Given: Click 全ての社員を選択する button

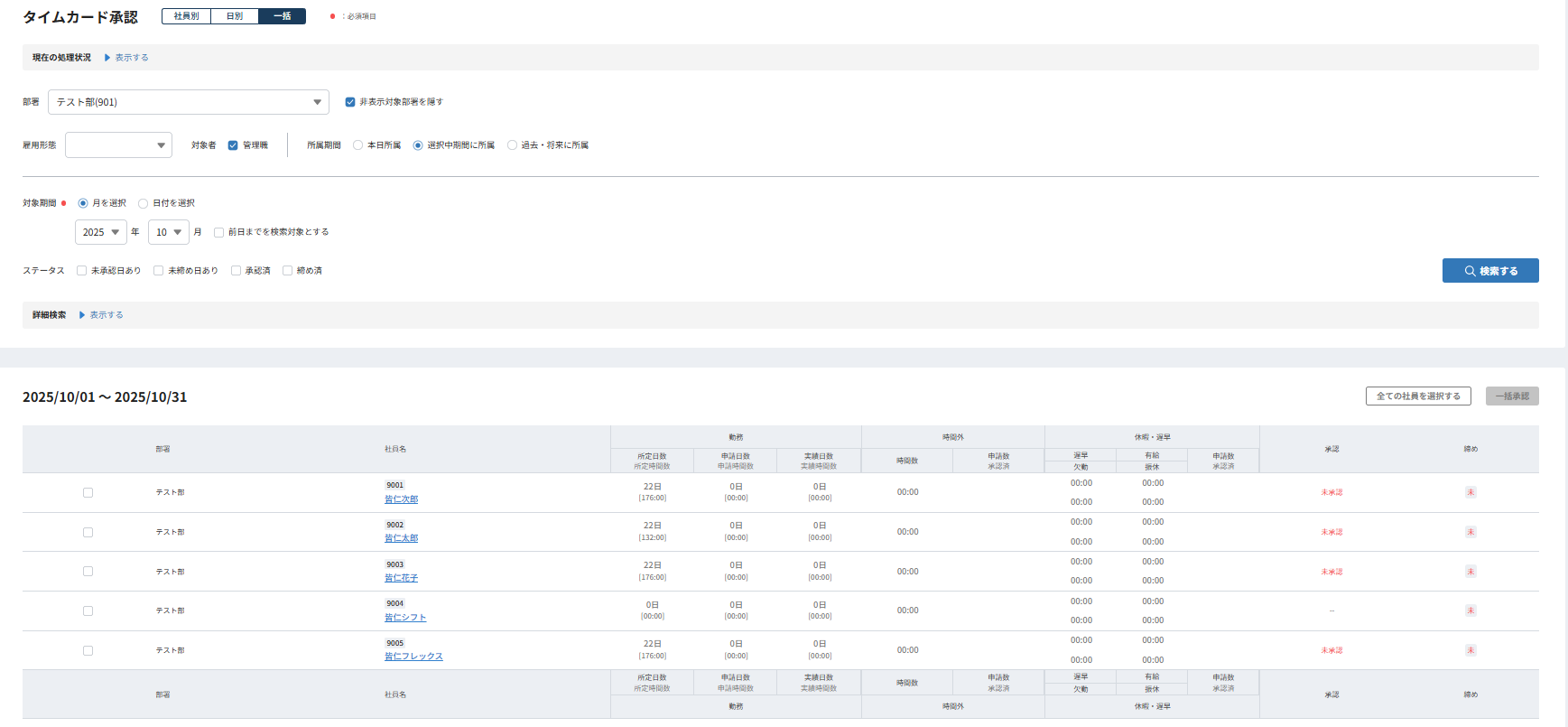Looking at the screenshot, I should coord(1417,396).
